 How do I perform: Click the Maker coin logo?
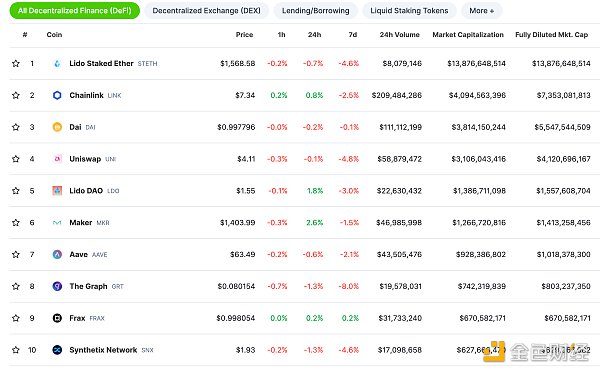coord(57,223)
